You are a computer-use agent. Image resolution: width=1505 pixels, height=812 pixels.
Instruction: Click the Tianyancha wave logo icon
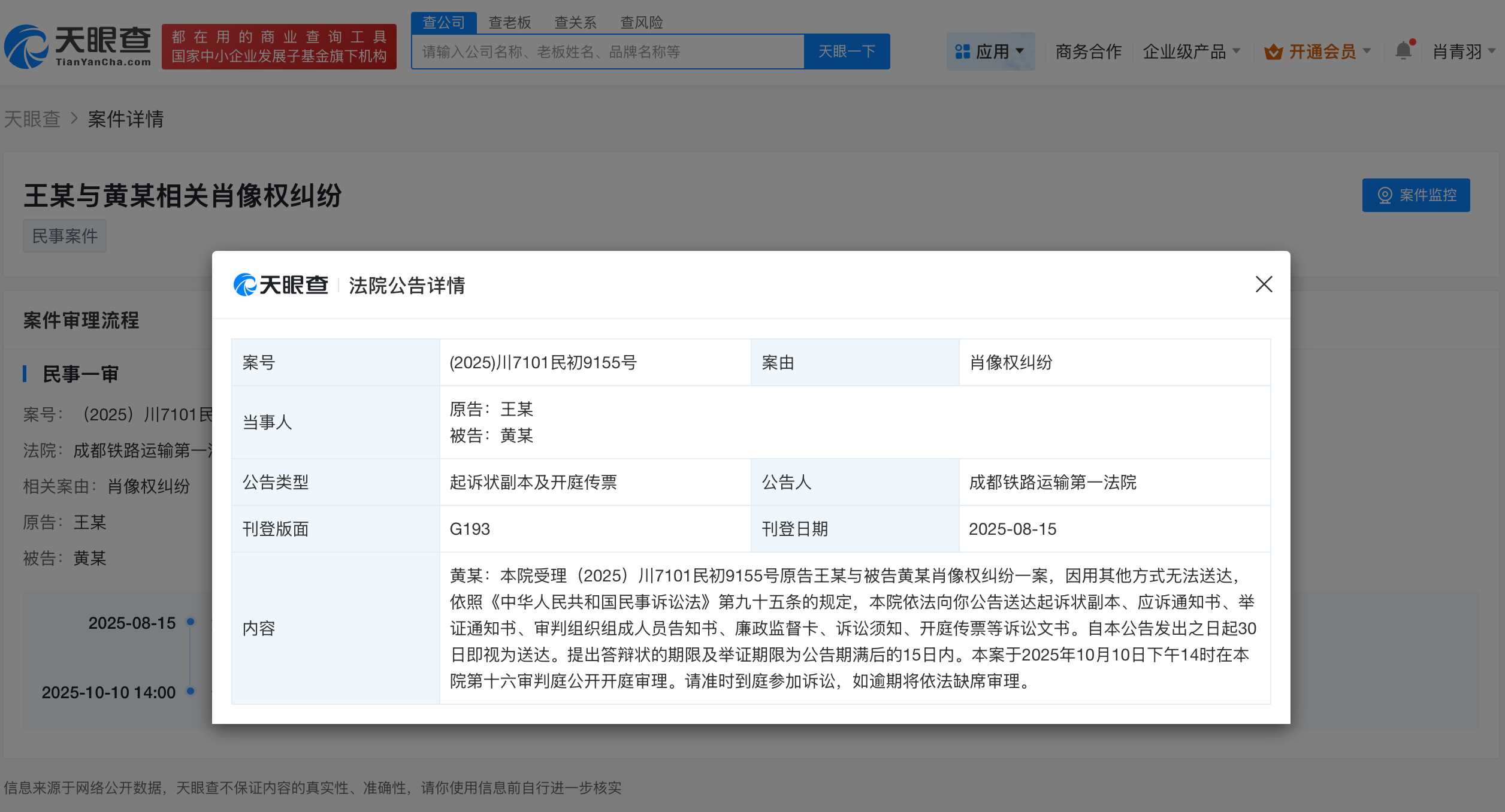pyautogui.click(x=28, y=46)
